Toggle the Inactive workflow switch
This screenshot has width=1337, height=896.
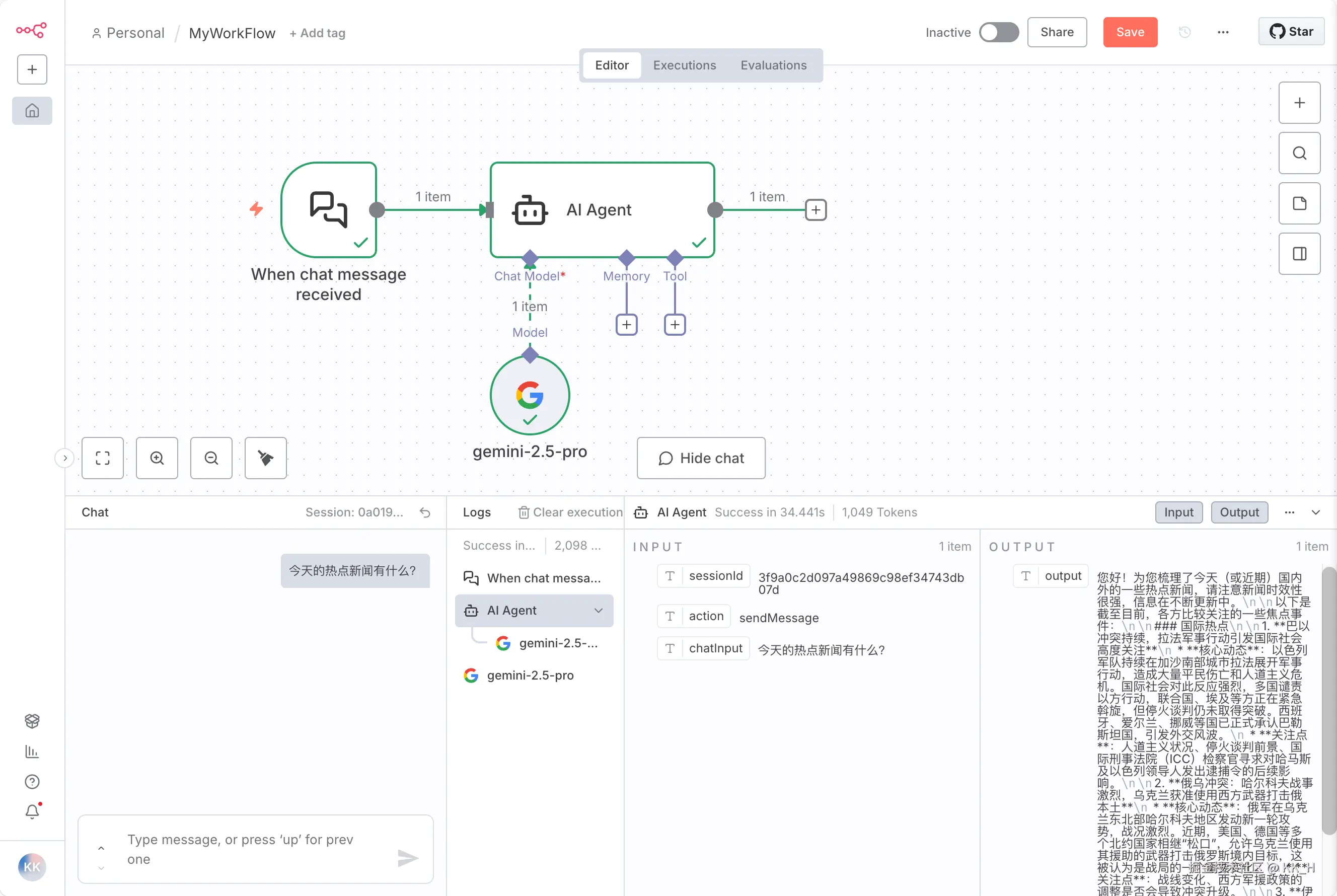coord(998,33)
